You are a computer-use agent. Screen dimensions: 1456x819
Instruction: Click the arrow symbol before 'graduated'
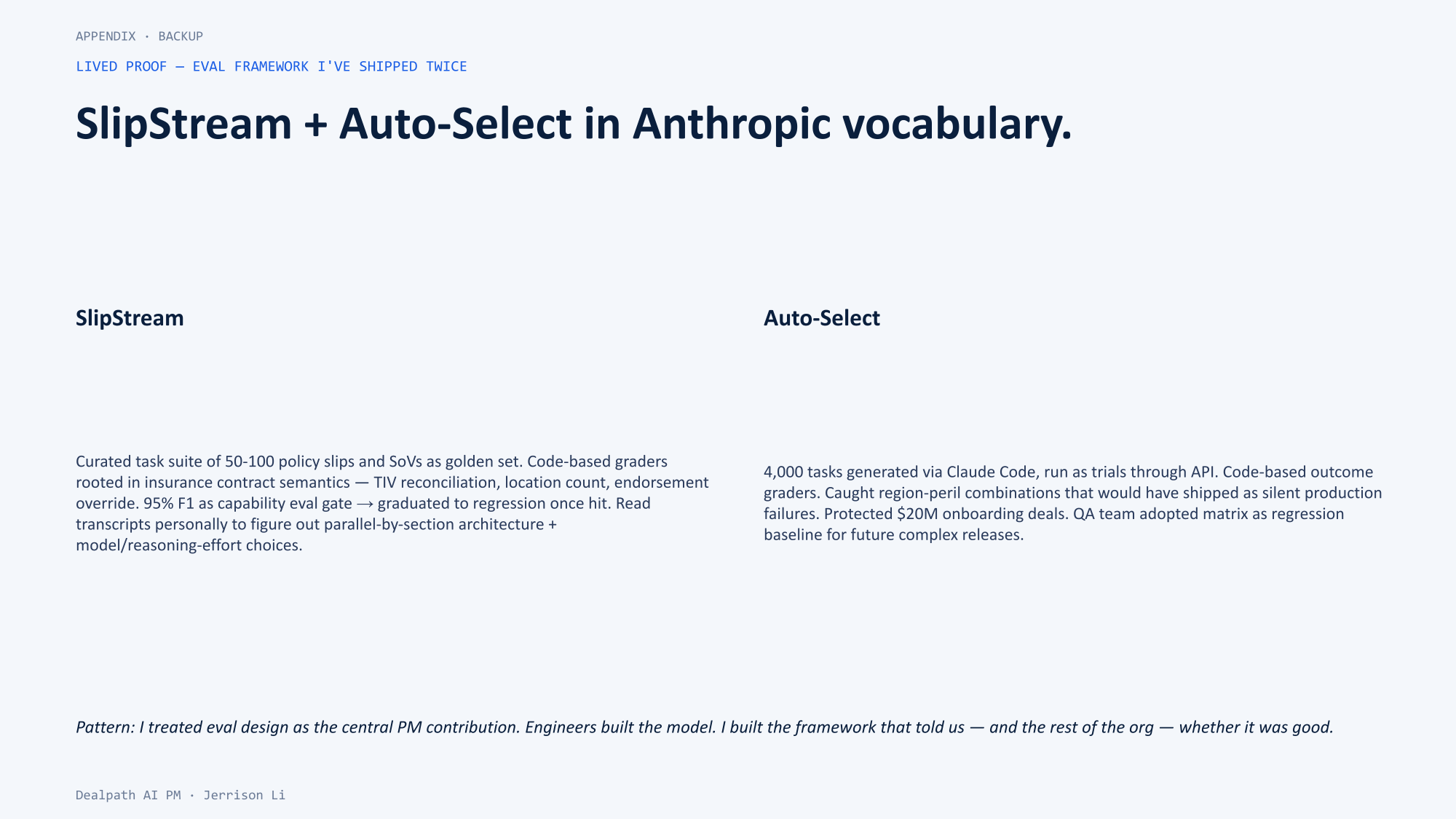tap(365, 504)
